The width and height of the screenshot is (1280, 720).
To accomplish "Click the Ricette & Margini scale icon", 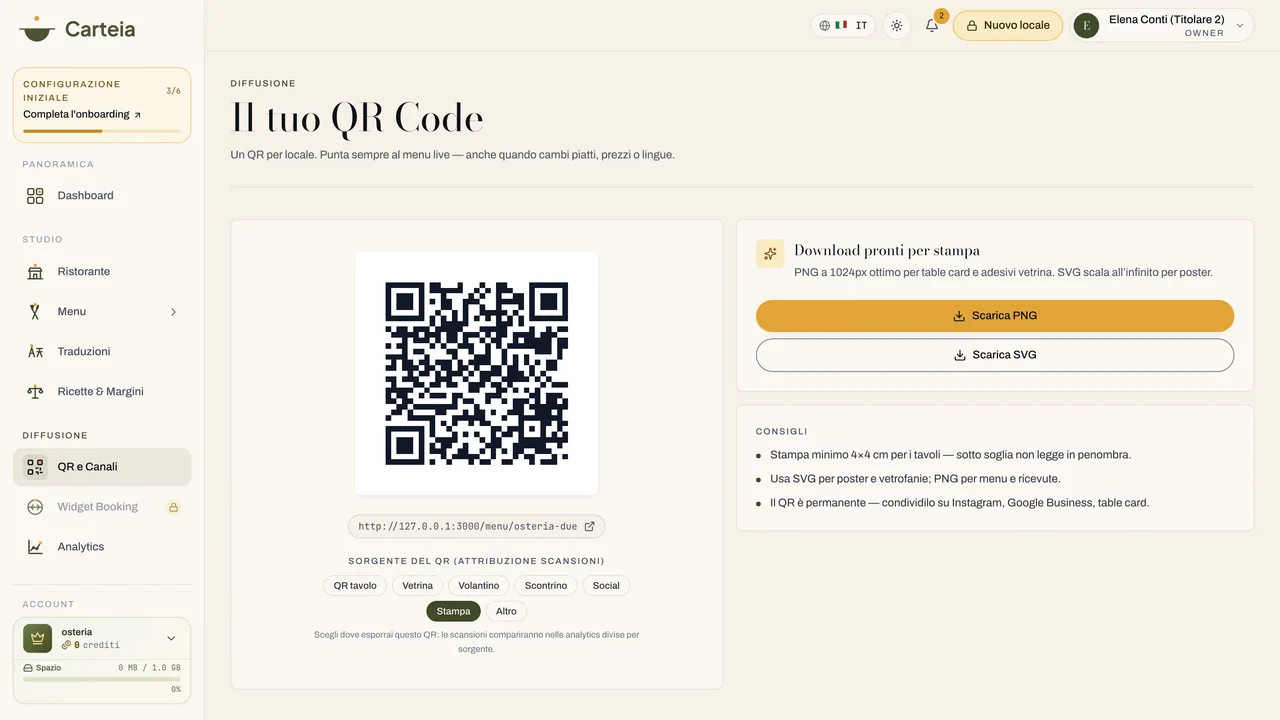I will [x=35, y=392].
